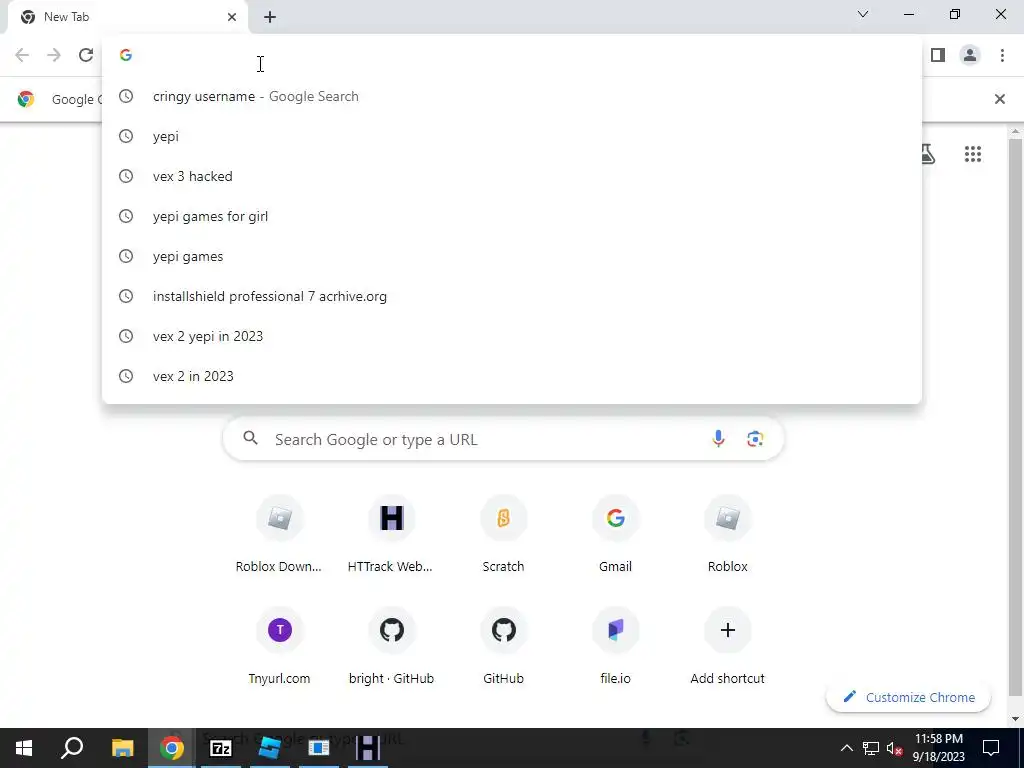This screenshot has height=768, width=1024.
Task: Choose 'vex 2 yepi in 2023' suggestion
Action: pos(511,336)
